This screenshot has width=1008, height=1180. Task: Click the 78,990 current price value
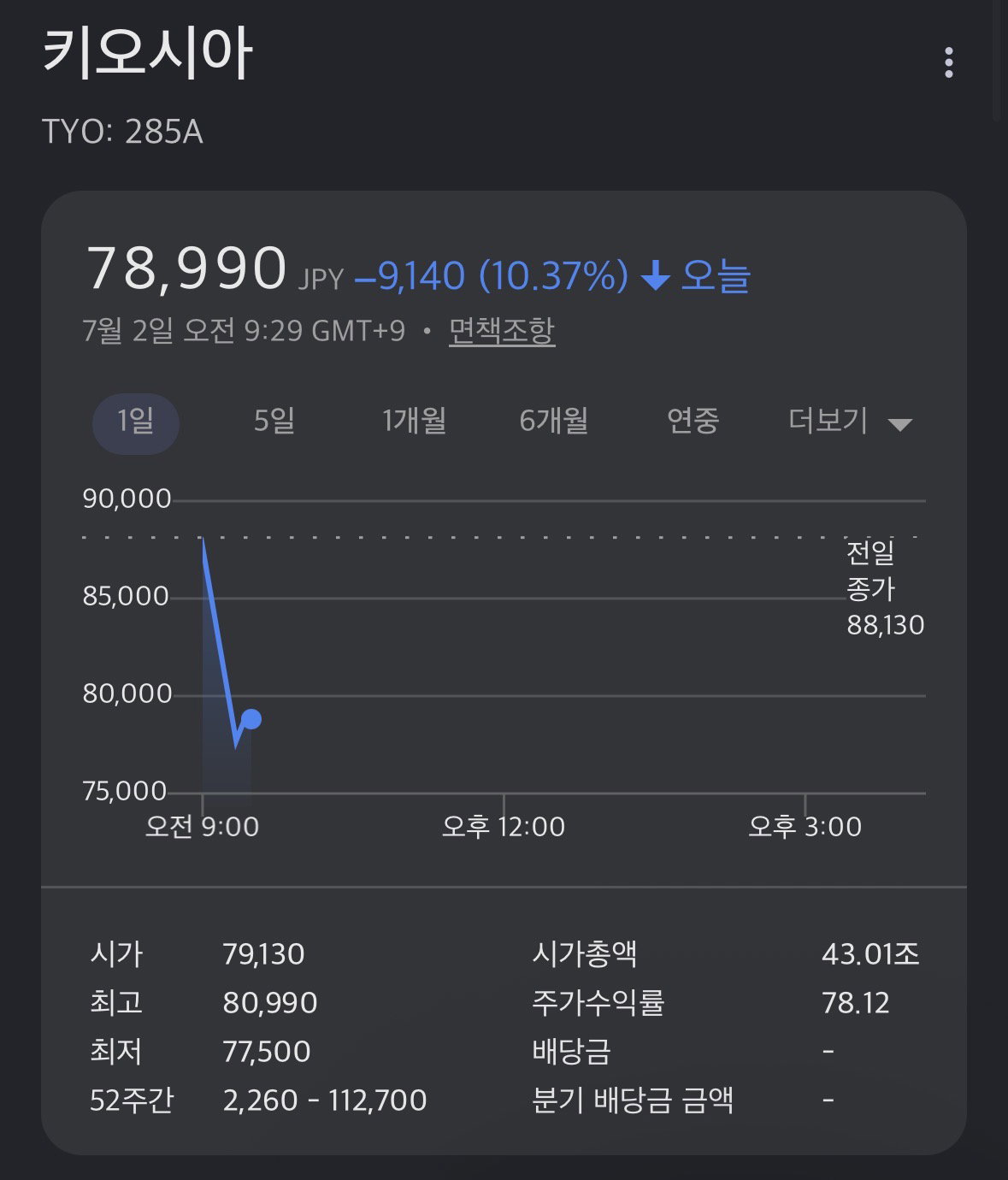(x=186, y=269)
